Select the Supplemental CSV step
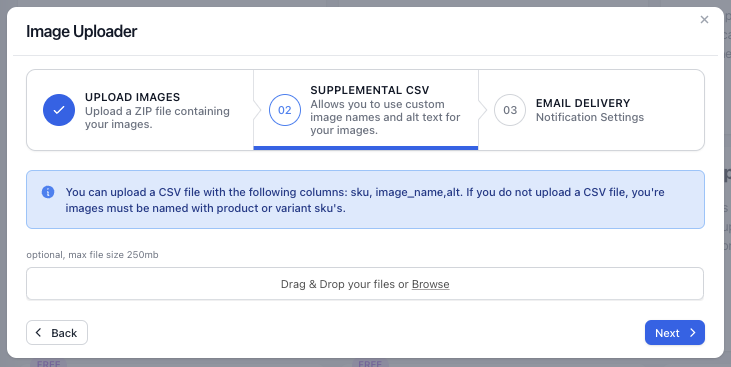This screenshot has height=367, width=731. [x=366, y=110]
